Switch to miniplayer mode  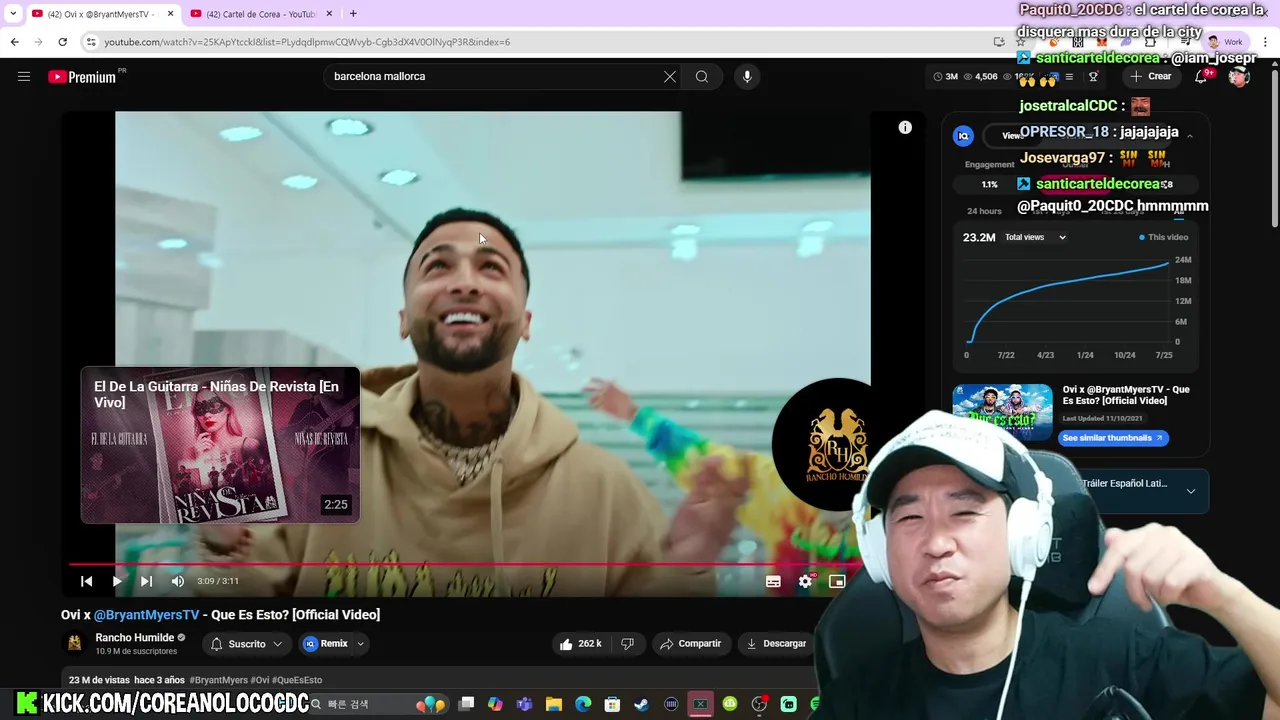tap(837, 581)
